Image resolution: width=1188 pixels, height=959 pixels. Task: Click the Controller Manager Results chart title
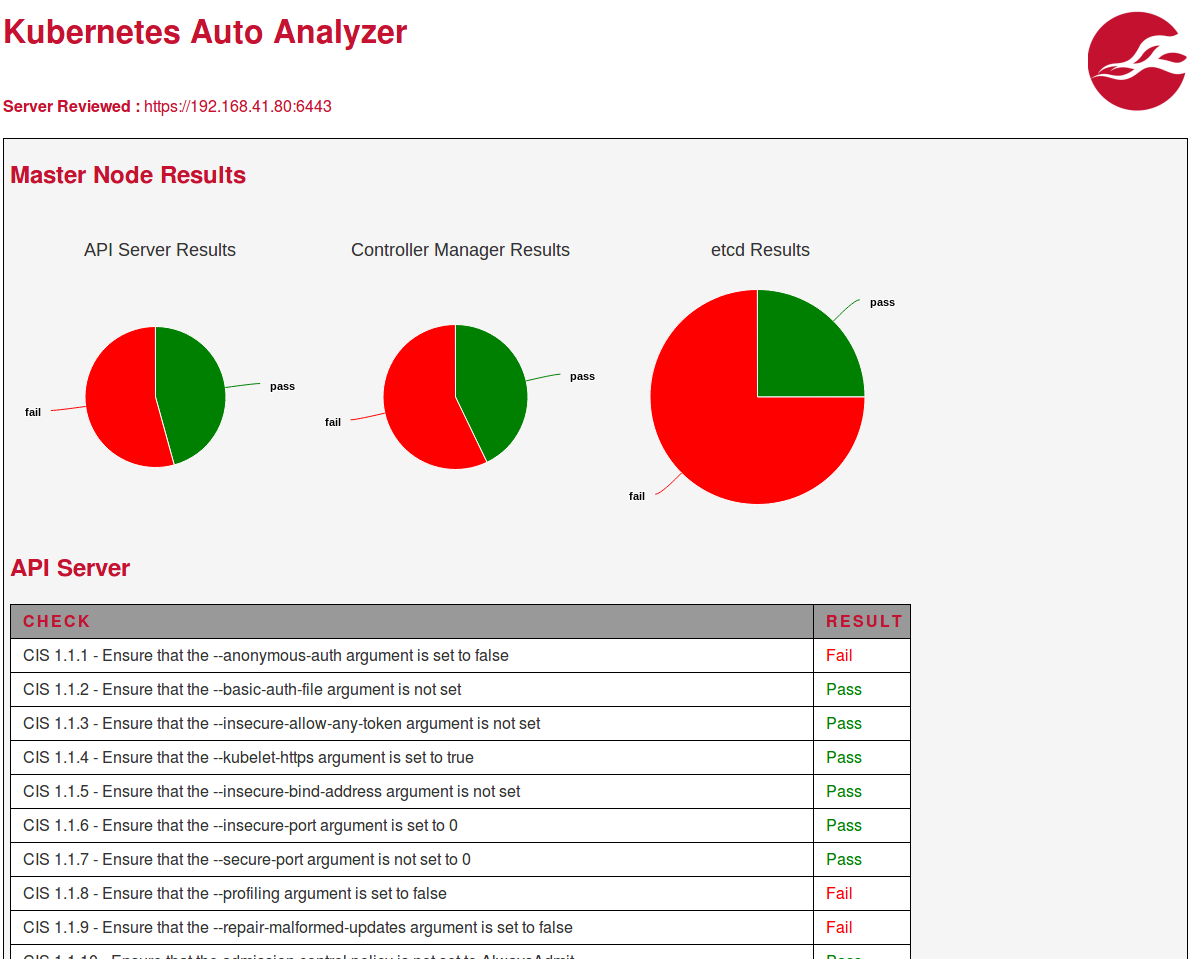tap(460, 250)
